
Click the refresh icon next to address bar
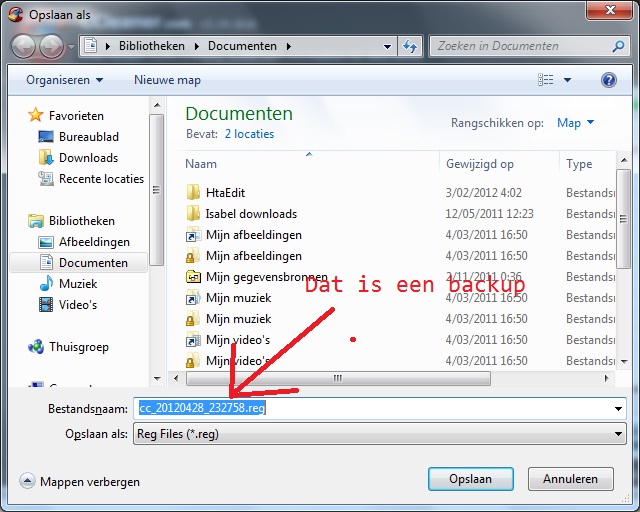click(x=410, y=46)
